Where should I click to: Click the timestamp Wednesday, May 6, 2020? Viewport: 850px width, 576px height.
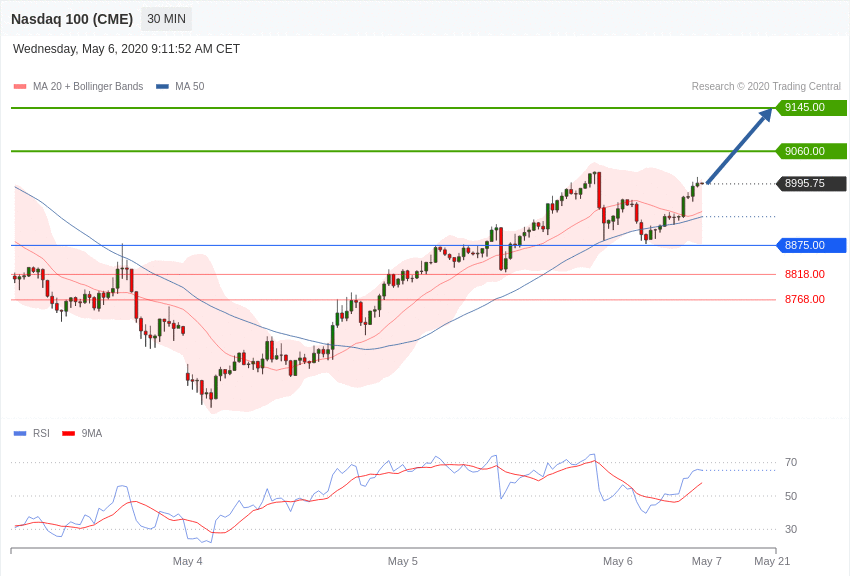pos(126,49)
